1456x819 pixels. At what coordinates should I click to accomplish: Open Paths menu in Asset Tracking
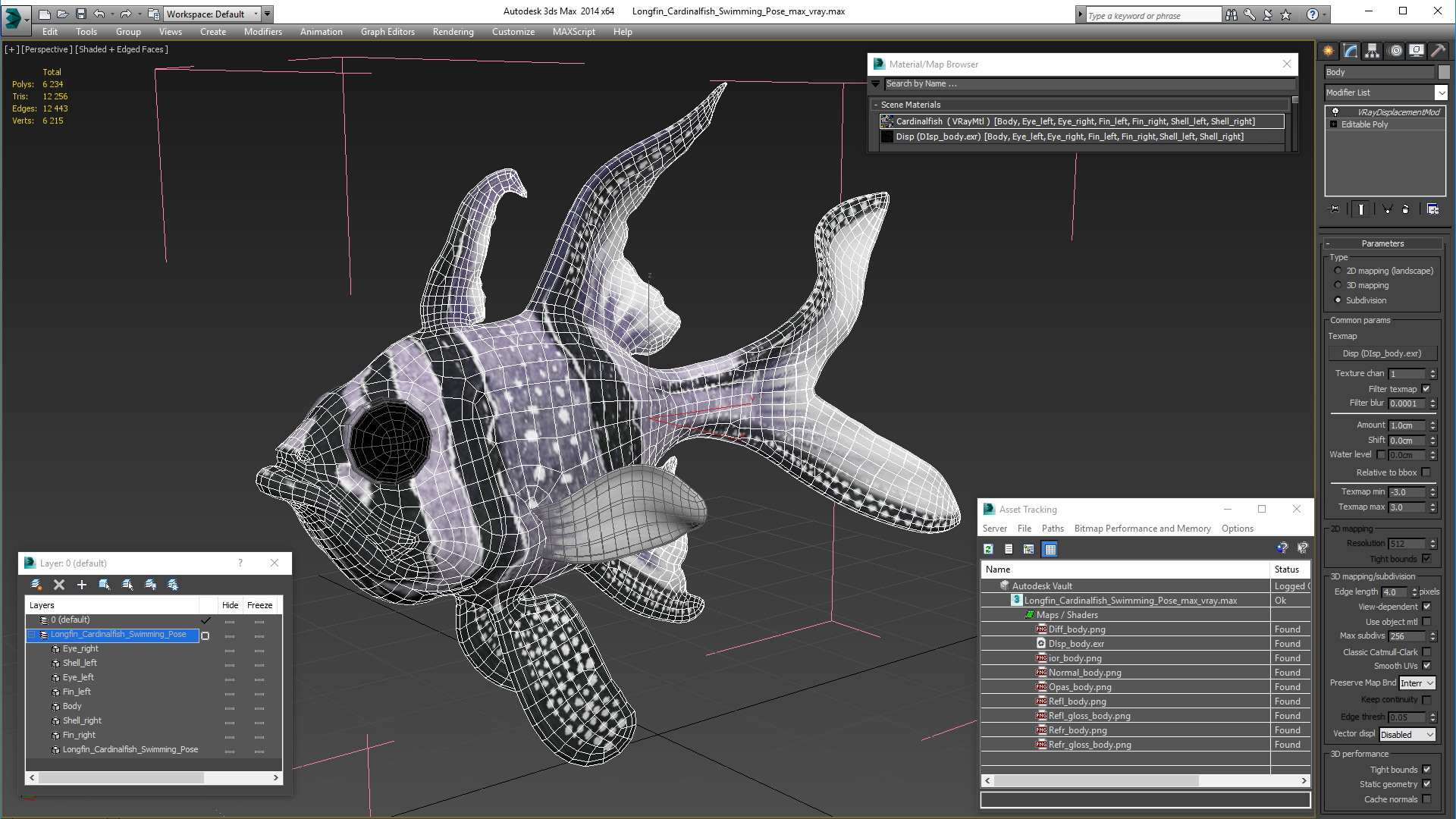(1053, 529)
